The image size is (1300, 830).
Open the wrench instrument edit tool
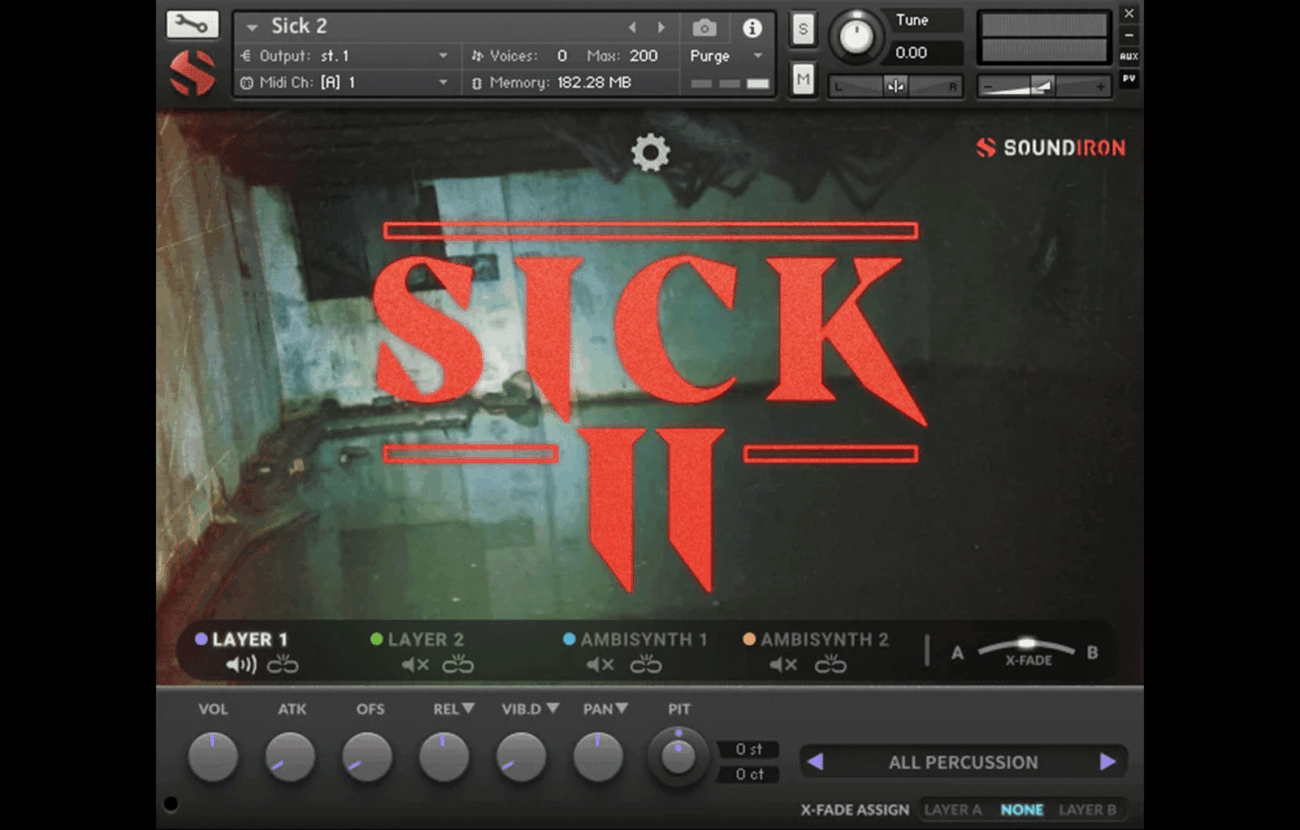click(x=193, y=24)
